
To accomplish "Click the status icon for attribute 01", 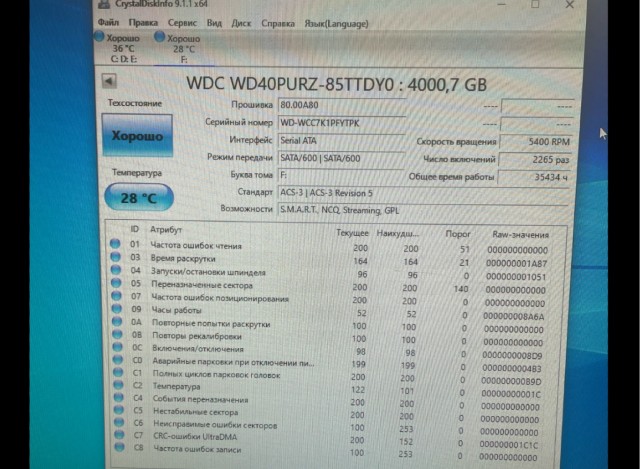I will pyautogui.click(x=115, y=244).
